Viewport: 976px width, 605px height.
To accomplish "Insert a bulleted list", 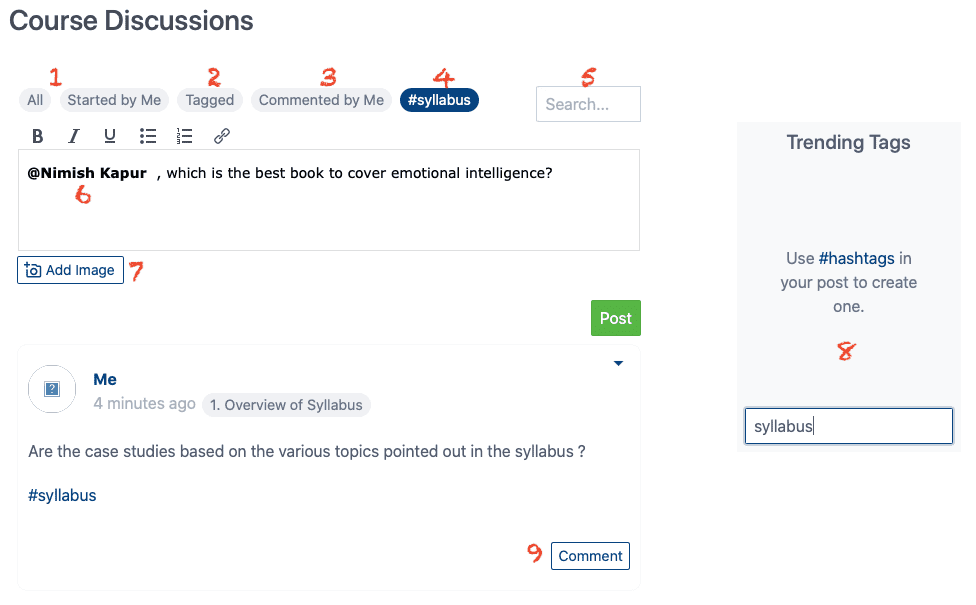I will click(x=147, y=135).
